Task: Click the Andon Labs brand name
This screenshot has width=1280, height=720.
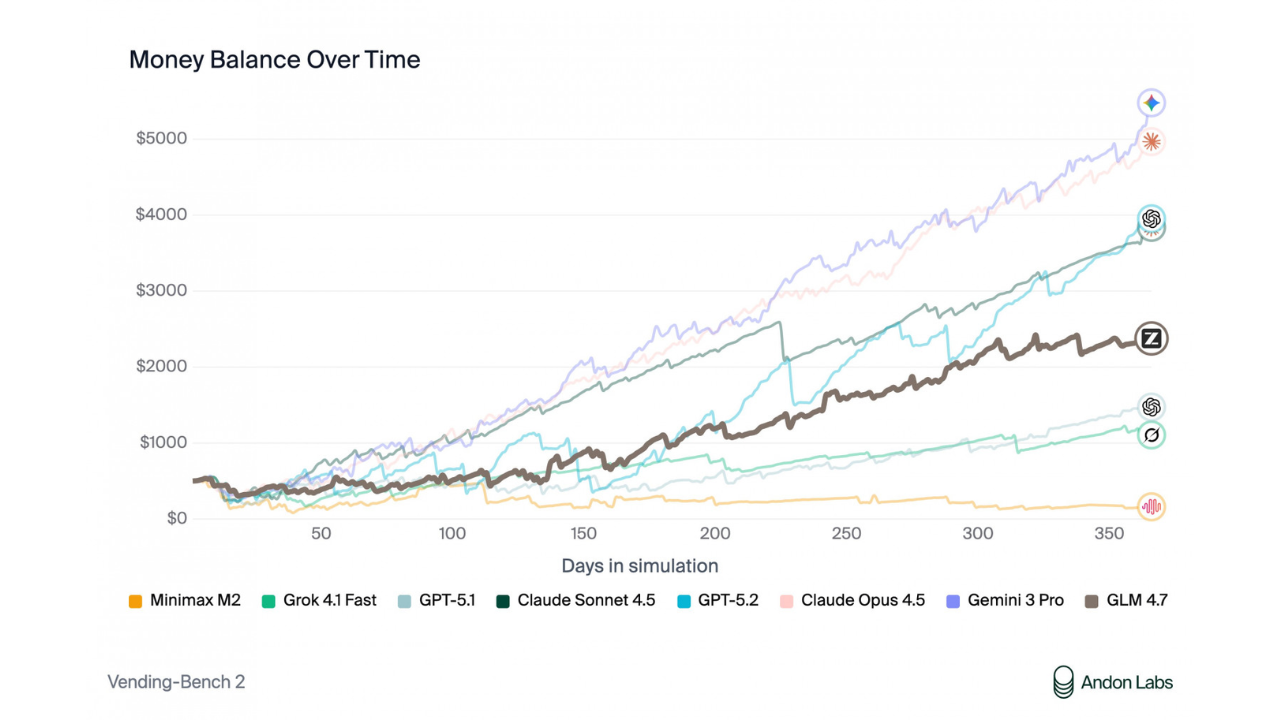Action: [x=1127, y=683]
